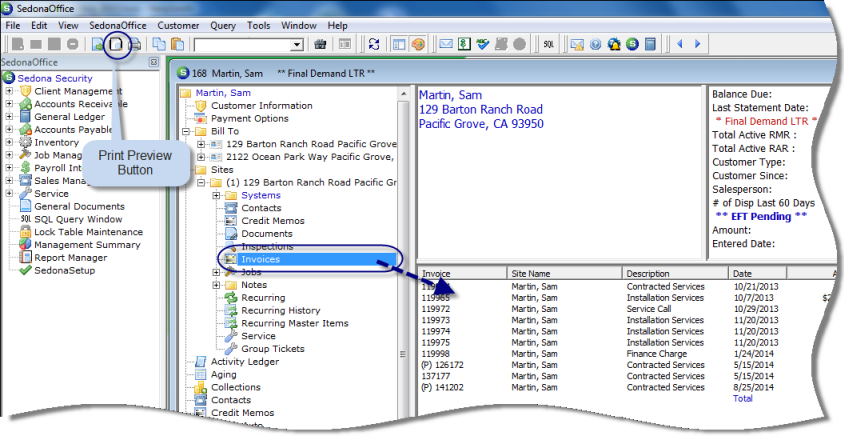Open the toolbar combo box dropdown
The height and width of the screenshot is (436, 844).
pos(297,45)
